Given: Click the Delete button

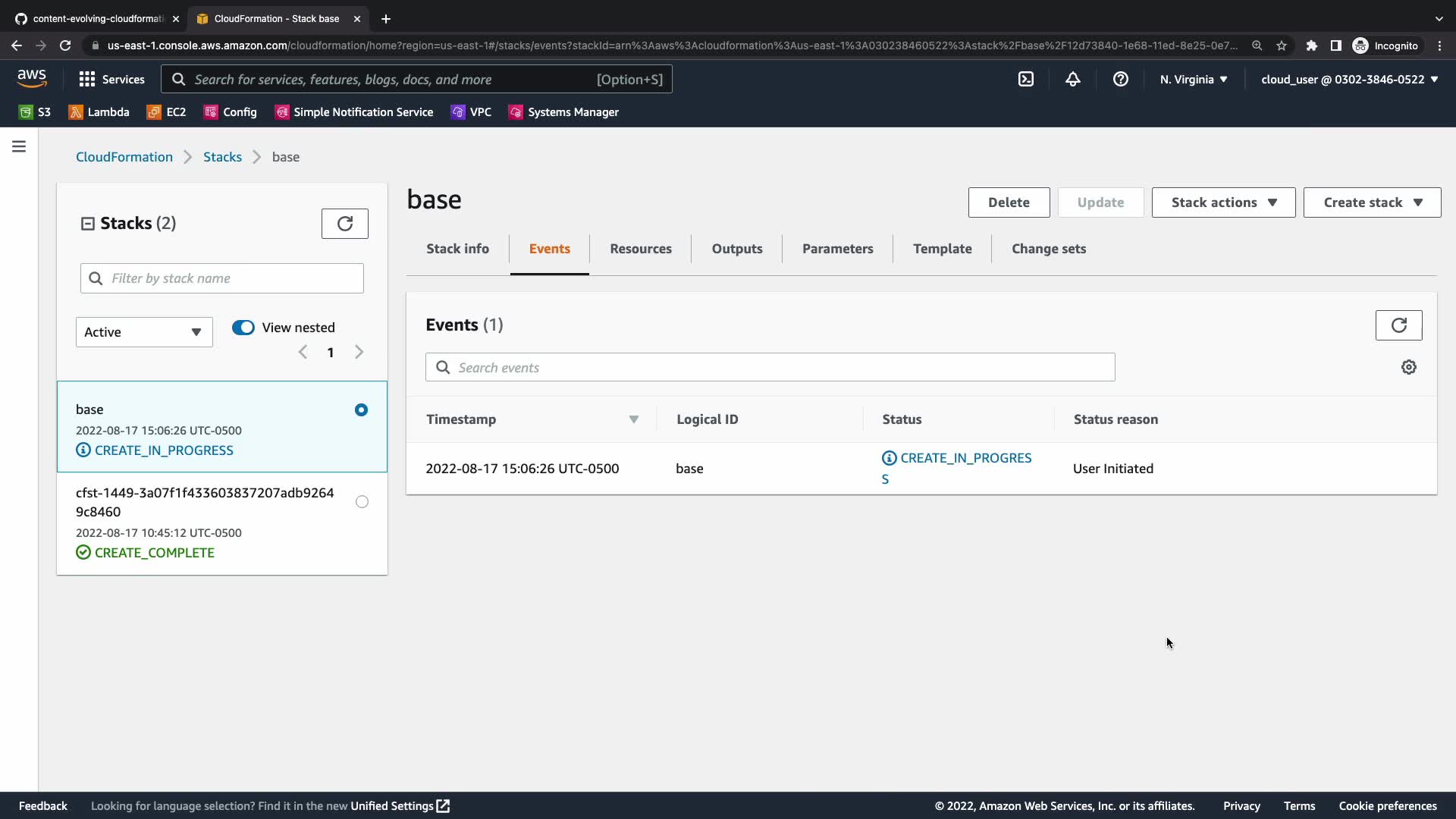Looking at the screenshot, I should (1009, 202).
